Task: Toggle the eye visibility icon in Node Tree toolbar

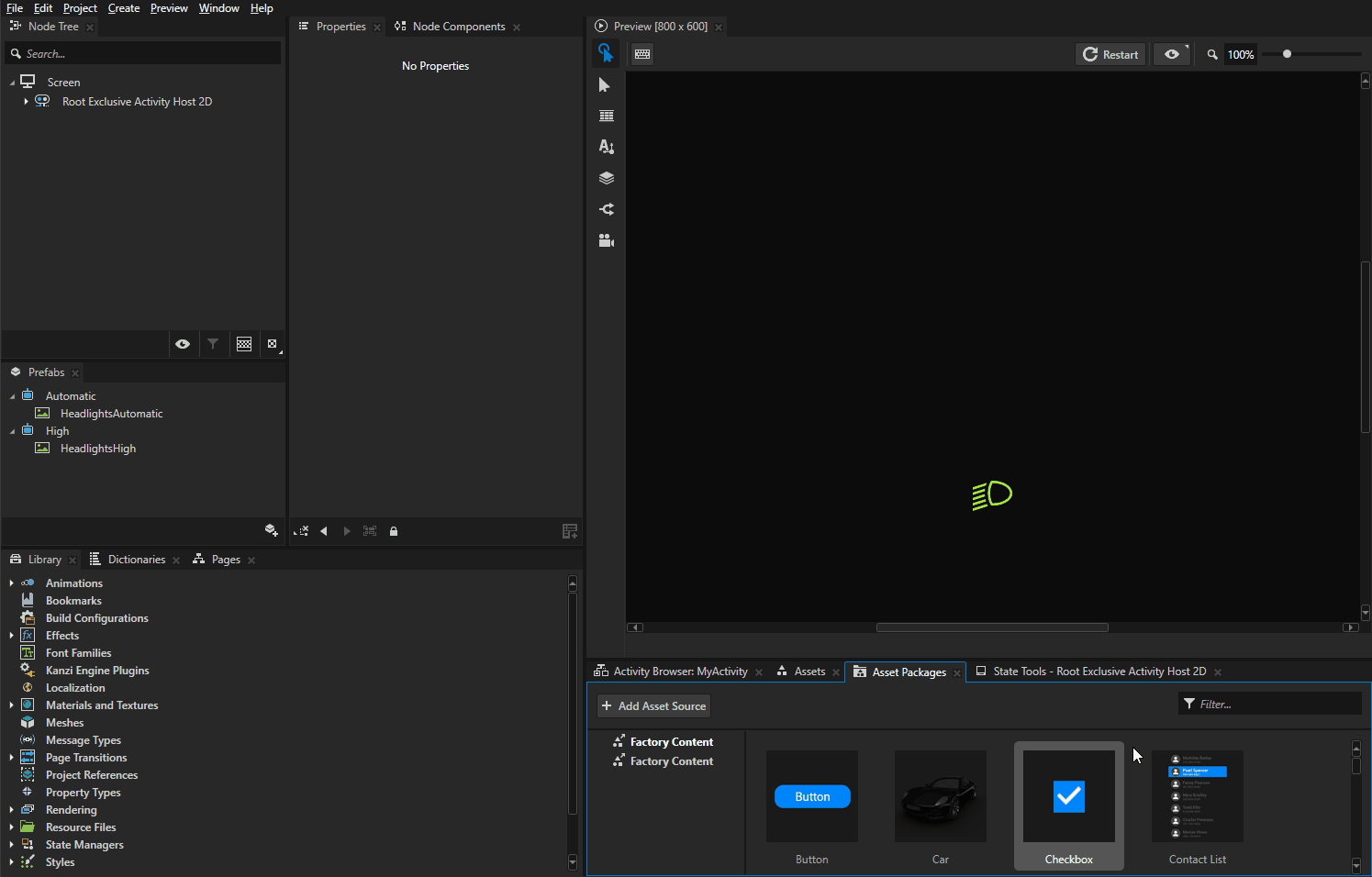Action: coord(183,343)
